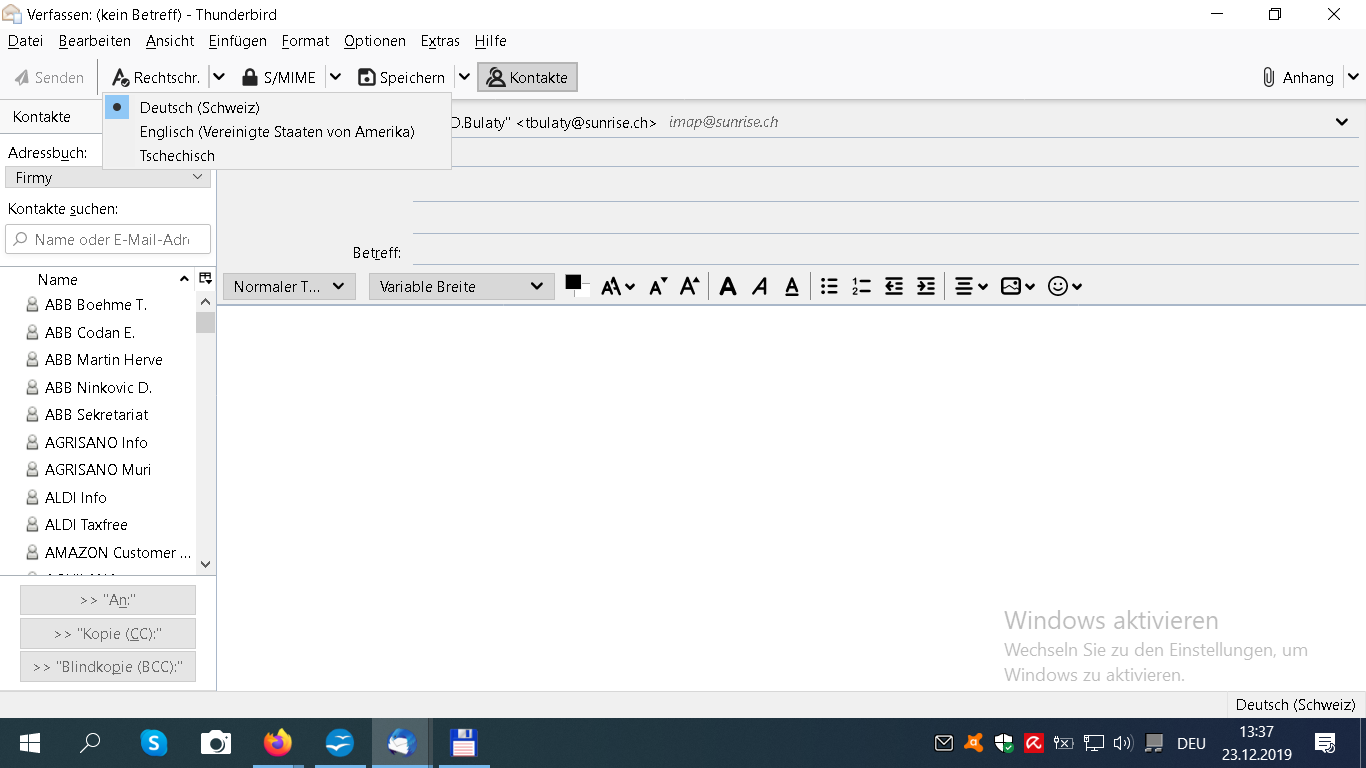The height and width of the screenshot is (768, 1366).
Task: Open the Normaler Text paragraph style dropdown
Action: click(x=289, y=287)
